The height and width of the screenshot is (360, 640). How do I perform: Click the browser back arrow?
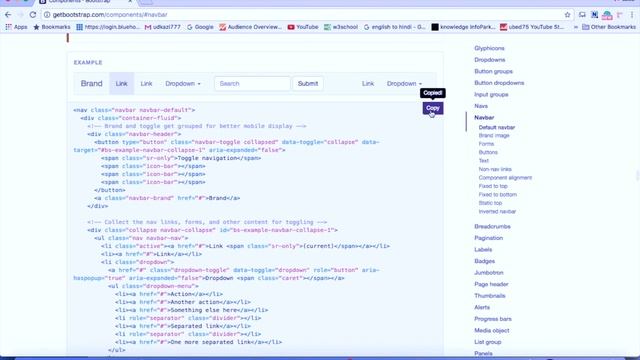tap(8, 15)
